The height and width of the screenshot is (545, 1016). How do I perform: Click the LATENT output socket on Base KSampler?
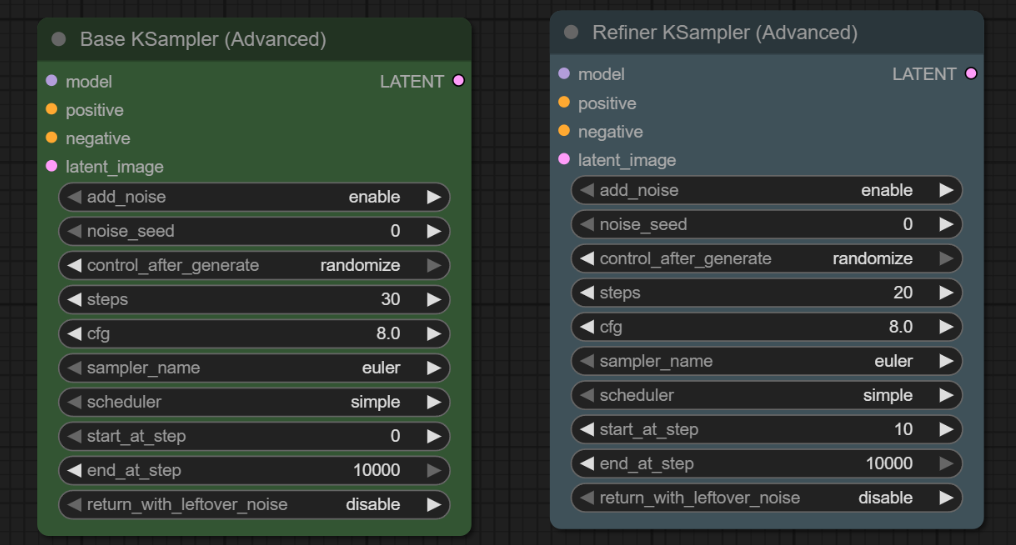(458, 81)
